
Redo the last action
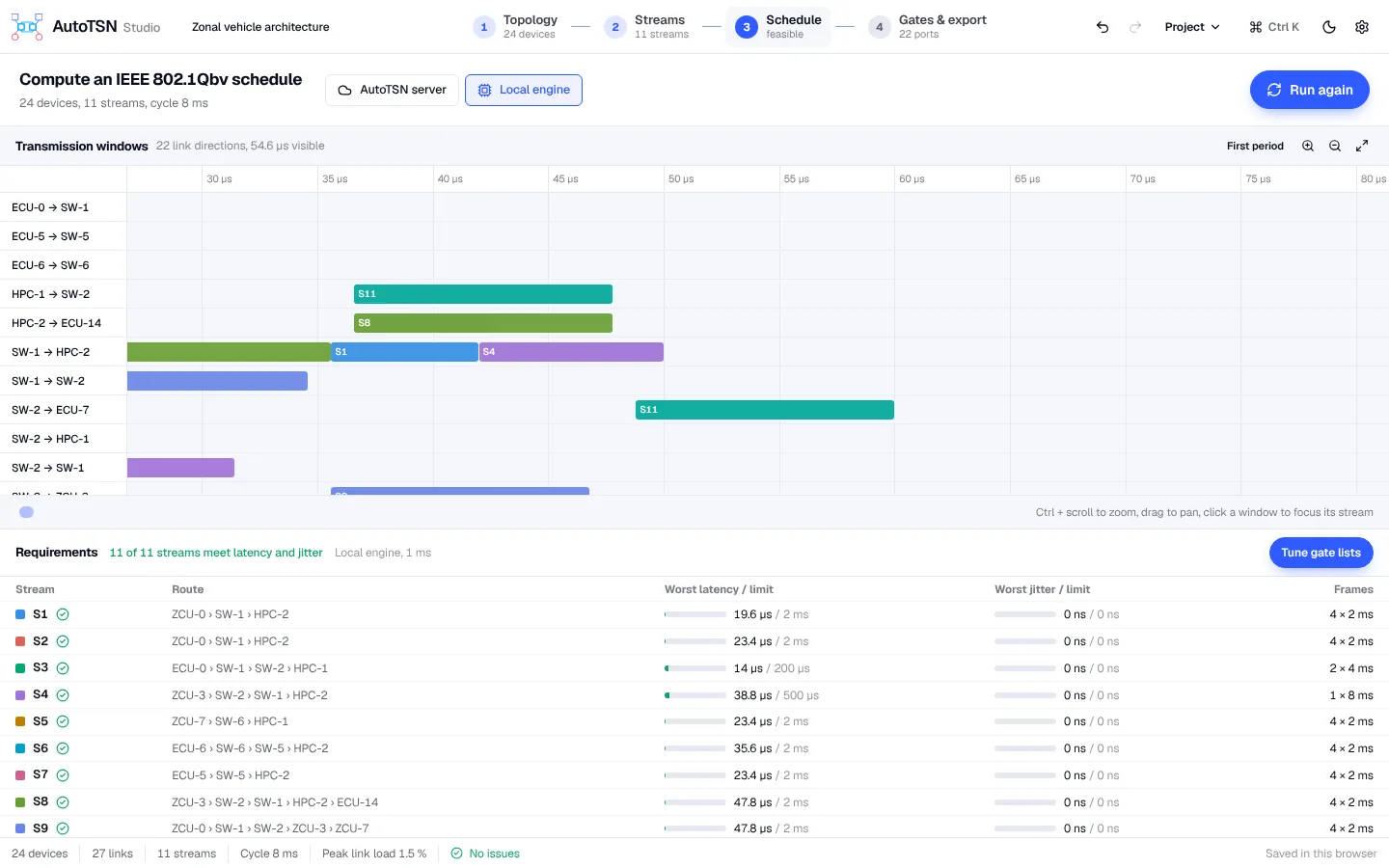[1135, 27]
